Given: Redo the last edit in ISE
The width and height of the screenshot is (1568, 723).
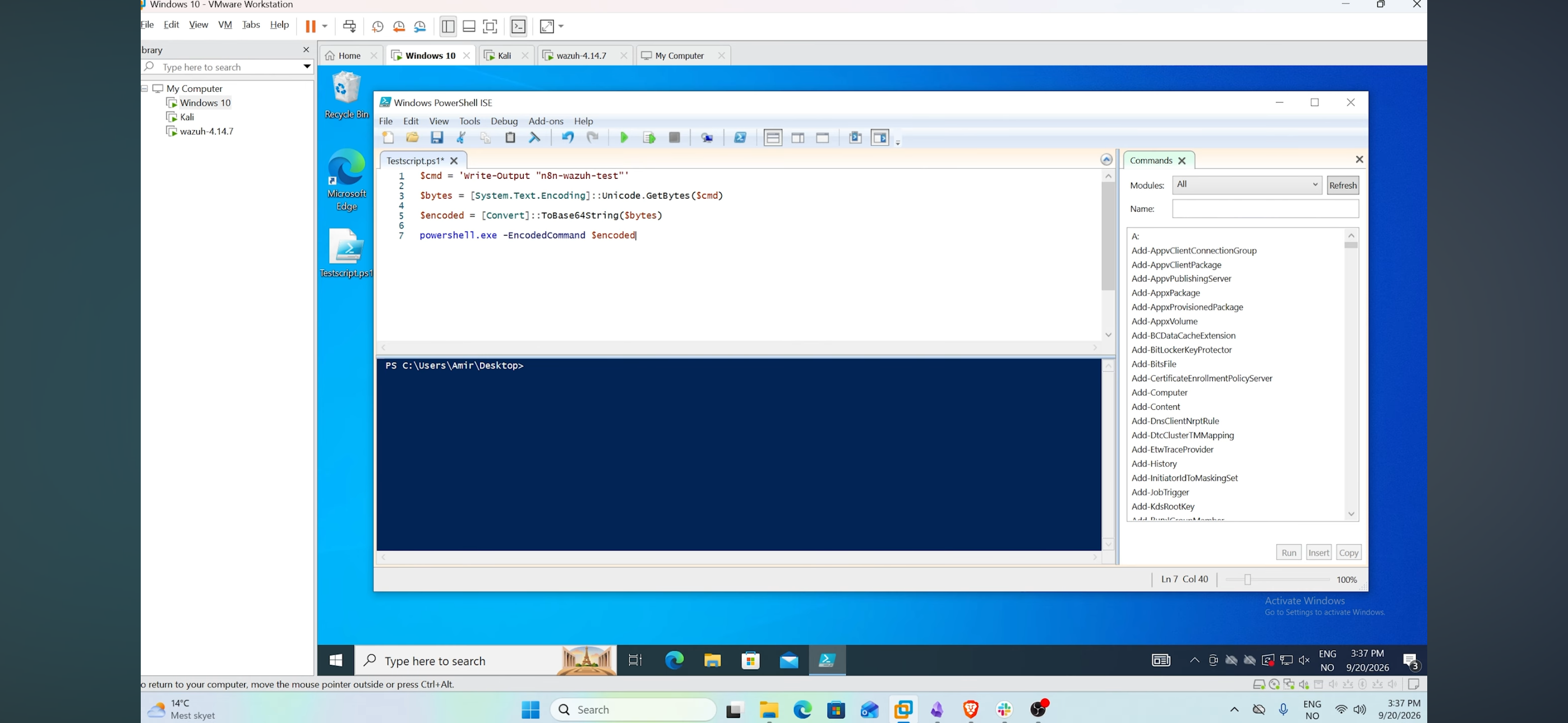Looking at the screenshot, I should 592,137.
